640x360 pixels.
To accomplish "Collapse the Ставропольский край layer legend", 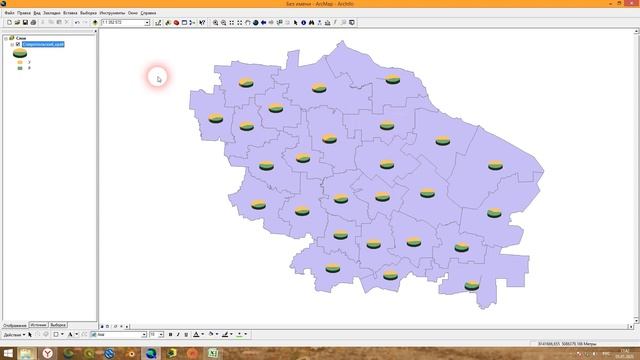I will pyautogui.click(x=12, y=44).
